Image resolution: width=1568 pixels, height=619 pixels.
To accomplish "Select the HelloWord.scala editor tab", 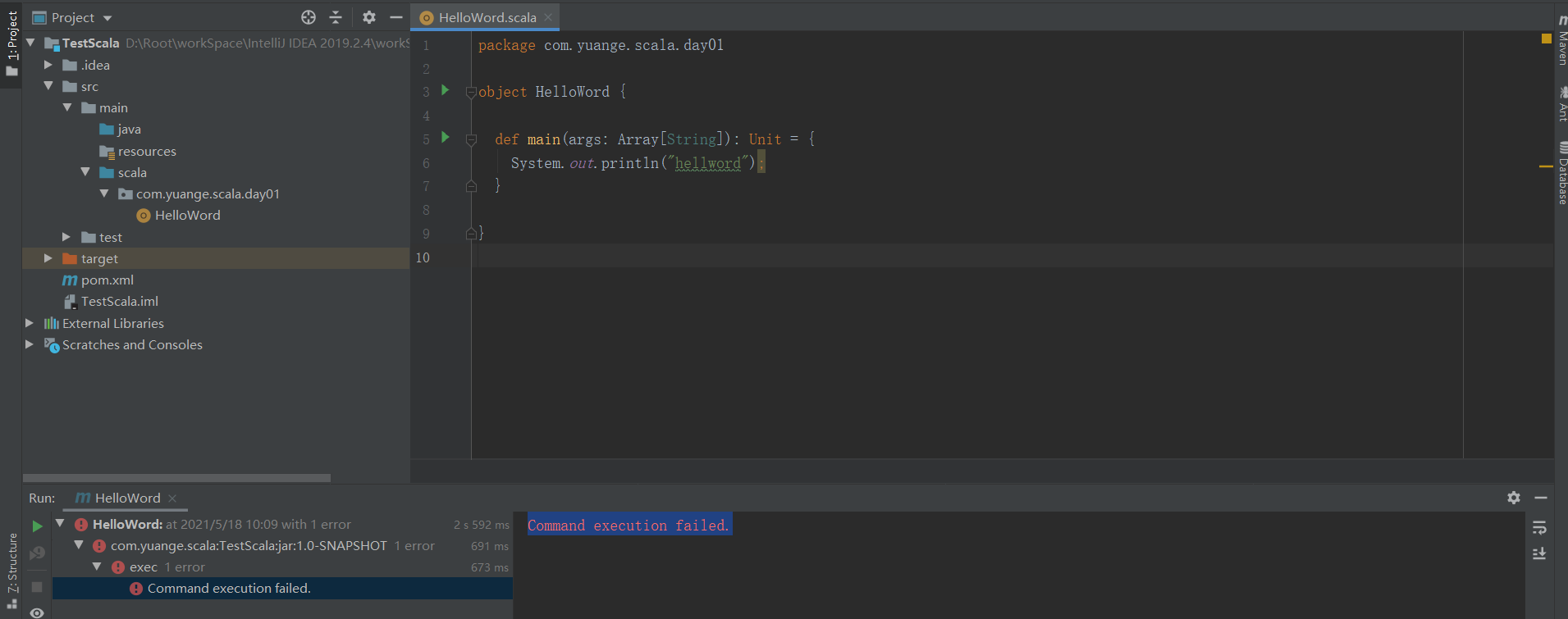I will 487,17.
